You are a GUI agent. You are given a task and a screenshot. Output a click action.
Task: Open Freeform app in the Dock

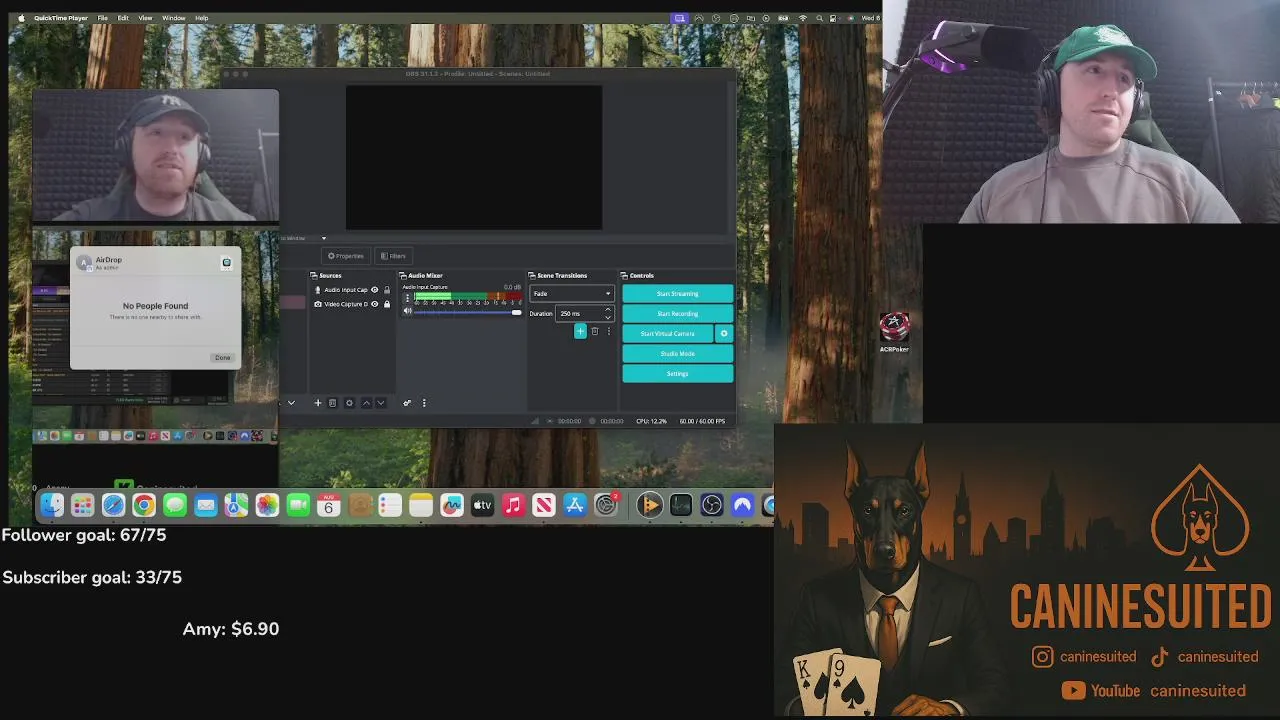452,506
